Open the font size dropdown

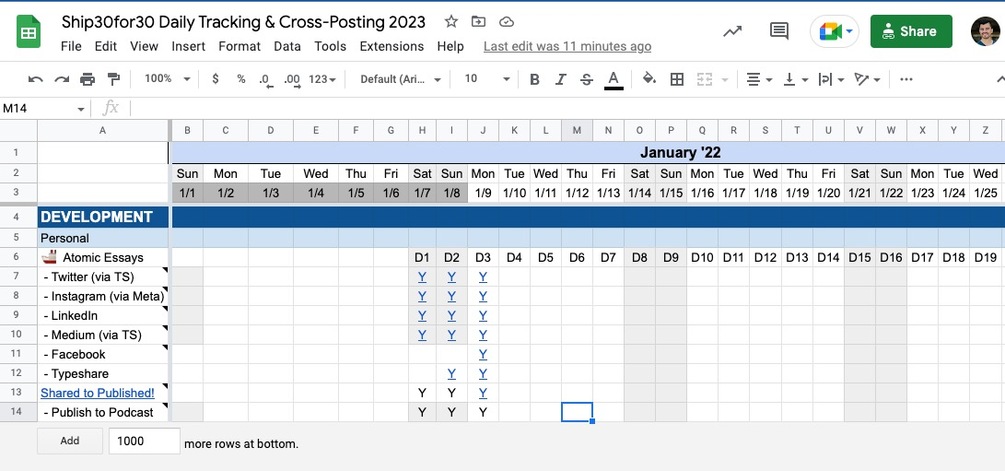click(x=486, y=79)
